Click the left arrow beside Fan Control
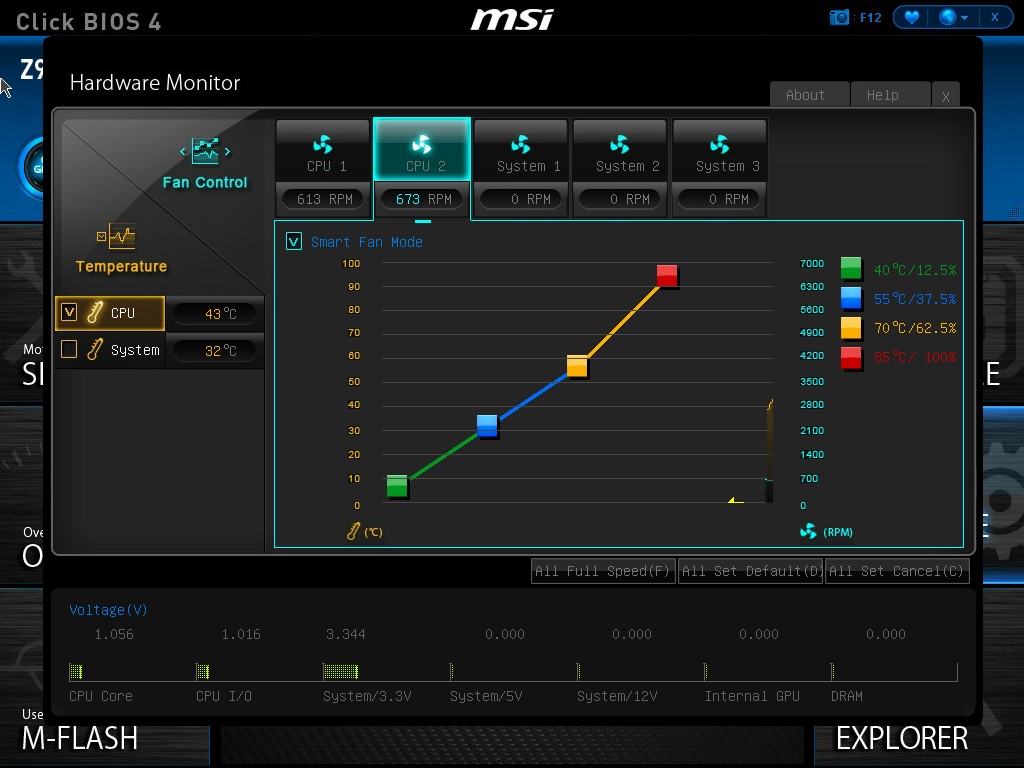Screen dimensions: 1024x768 click(x=183, y=152)
